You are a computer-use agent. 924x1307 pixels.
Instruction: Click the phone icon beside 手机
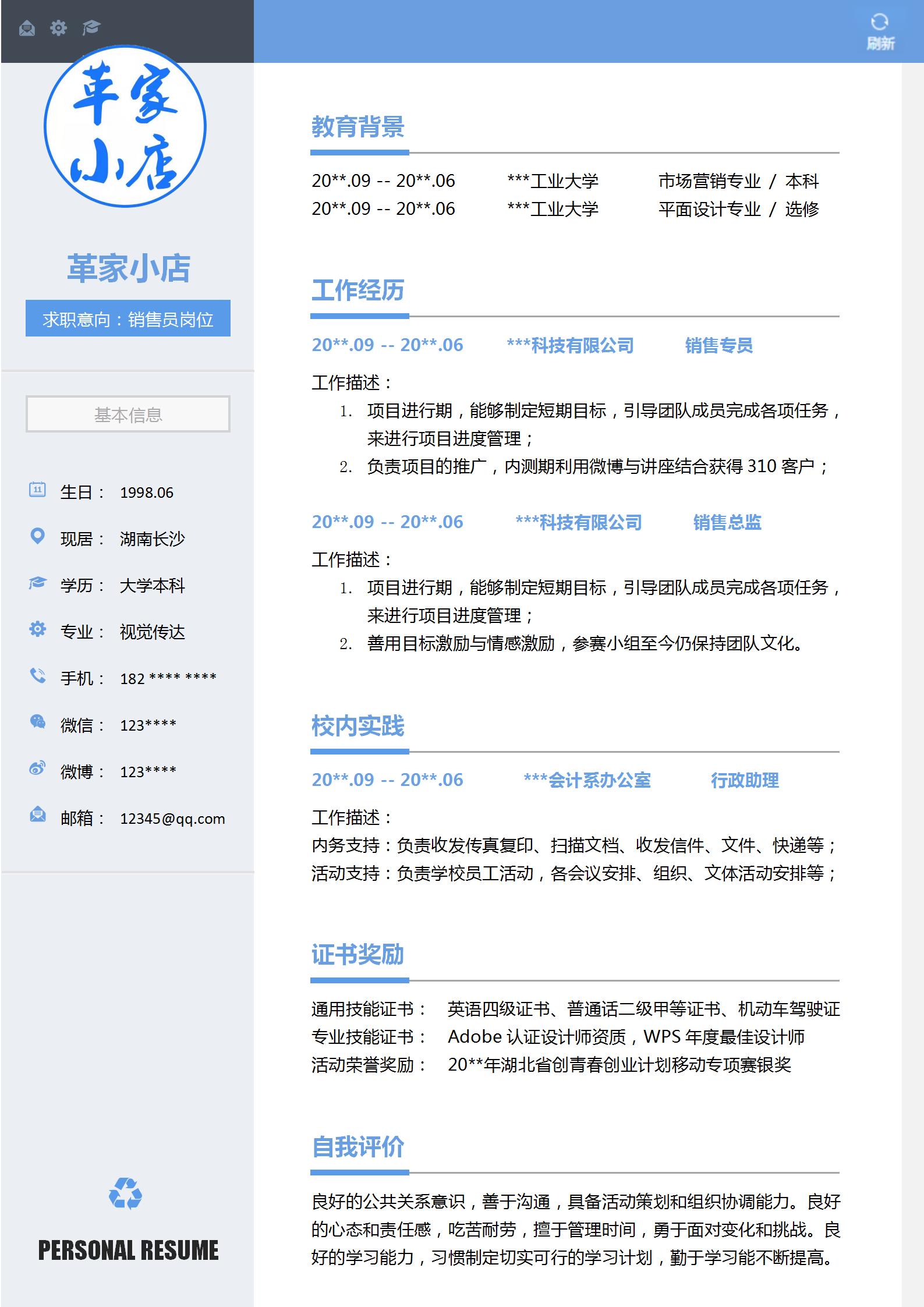pos(37,675)
